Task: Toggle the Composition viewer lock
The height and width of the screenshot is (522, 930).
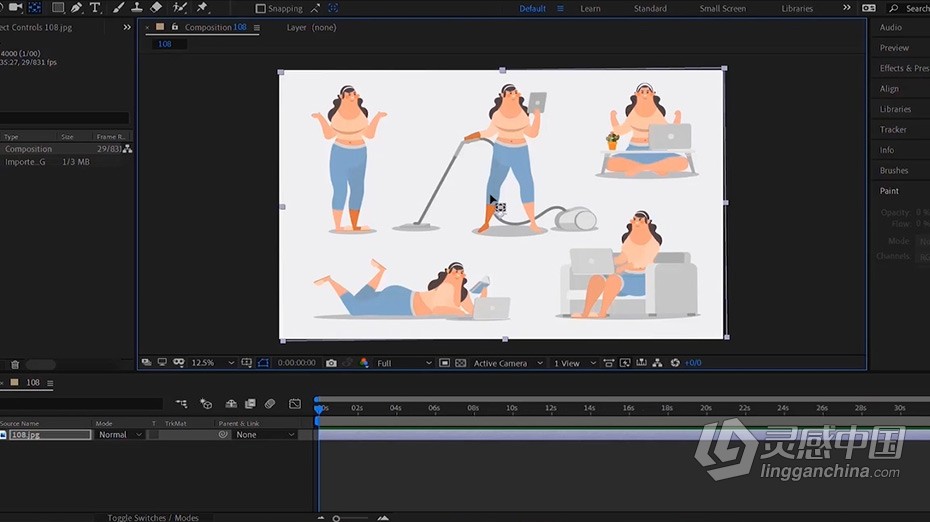Action: coord(174,27)
